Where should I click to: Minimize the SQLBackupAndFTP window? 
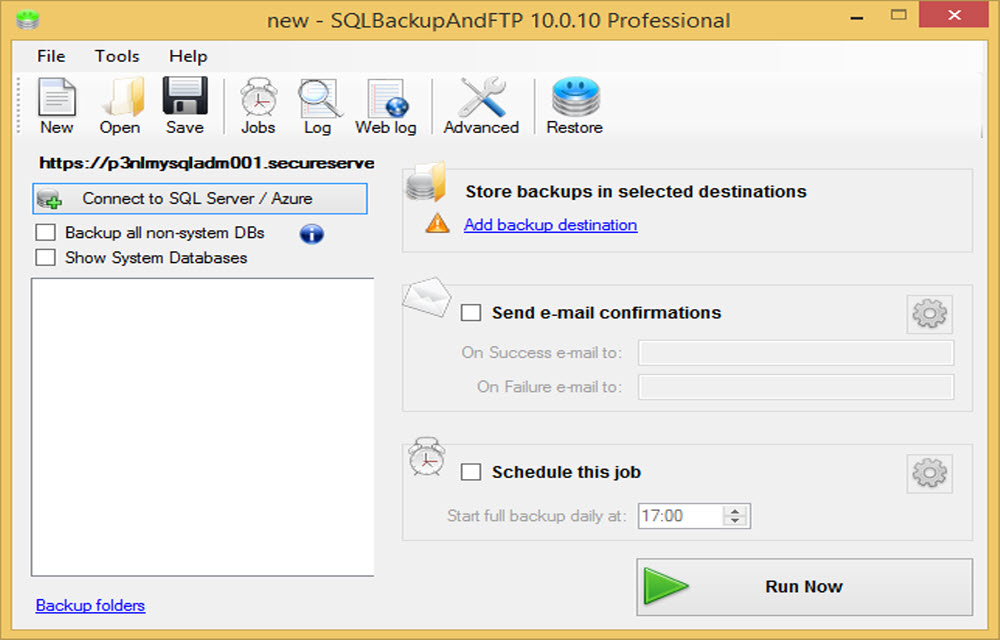(857, 18)
